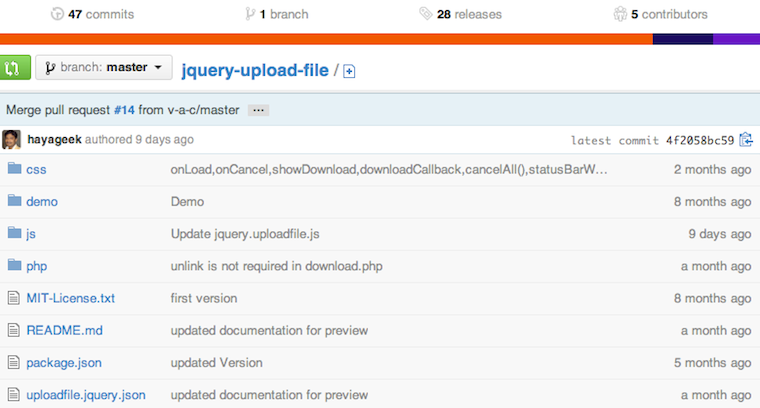Click the dark navy language bar segment
The image size is (760, 408).
(683, 39)
